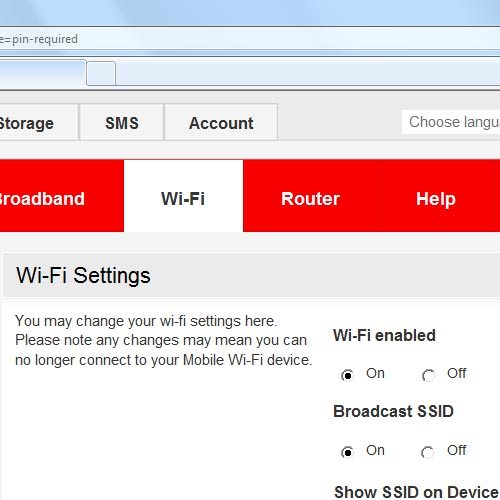Turn Broadcast SSID On

347,452
